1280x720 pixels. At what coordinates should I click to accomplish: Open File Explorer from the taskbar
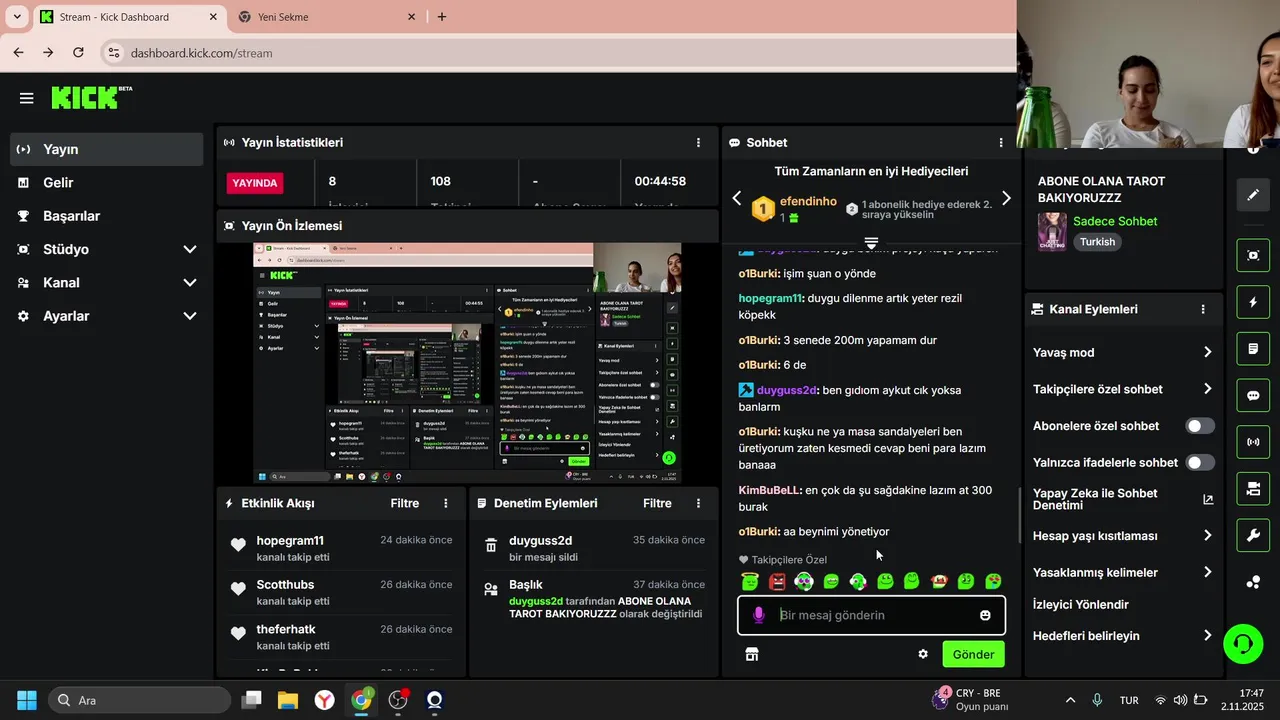point(288,700)
